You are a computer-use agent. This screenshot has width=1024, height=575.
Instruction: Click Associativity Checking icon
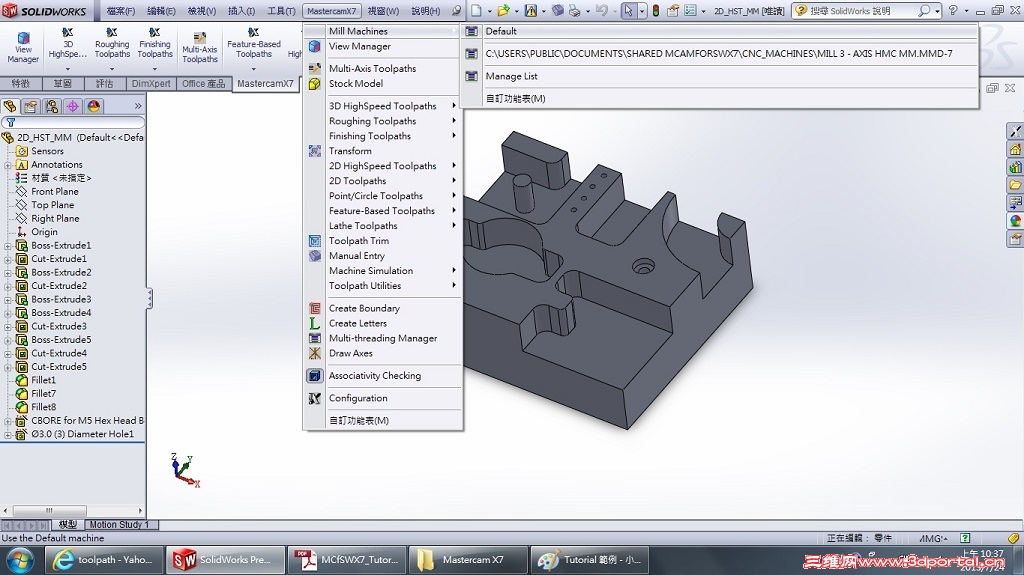point(315,376)
